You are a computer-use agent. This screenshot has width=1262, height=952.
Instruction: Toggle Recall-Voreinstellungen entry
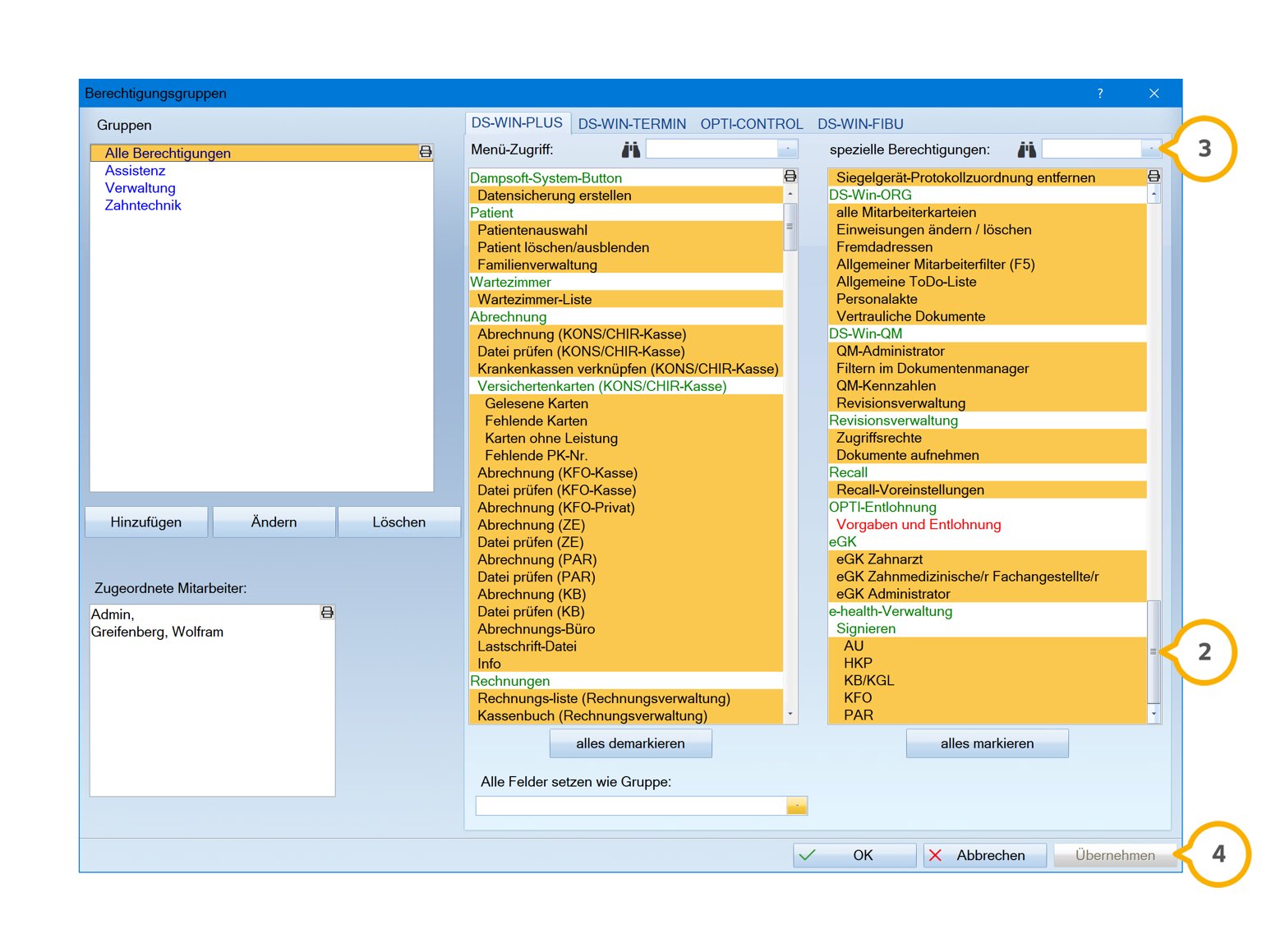pos(988,490)
